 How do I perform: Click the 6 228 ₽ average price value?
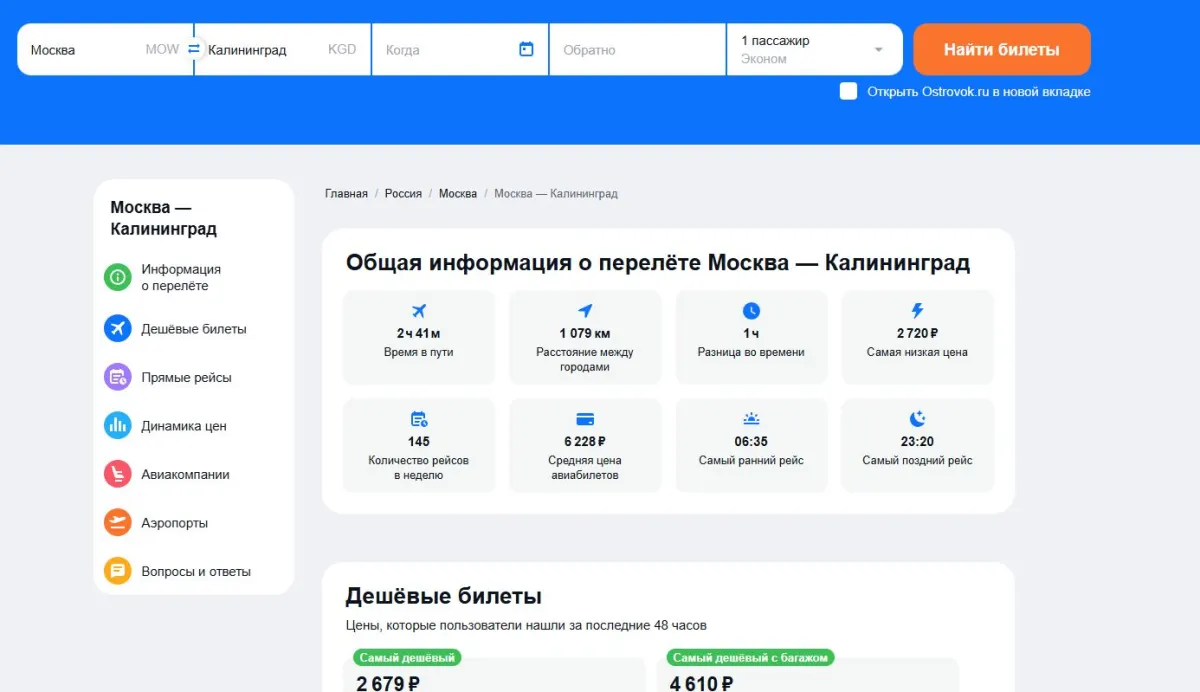click(x=585, y=442)
